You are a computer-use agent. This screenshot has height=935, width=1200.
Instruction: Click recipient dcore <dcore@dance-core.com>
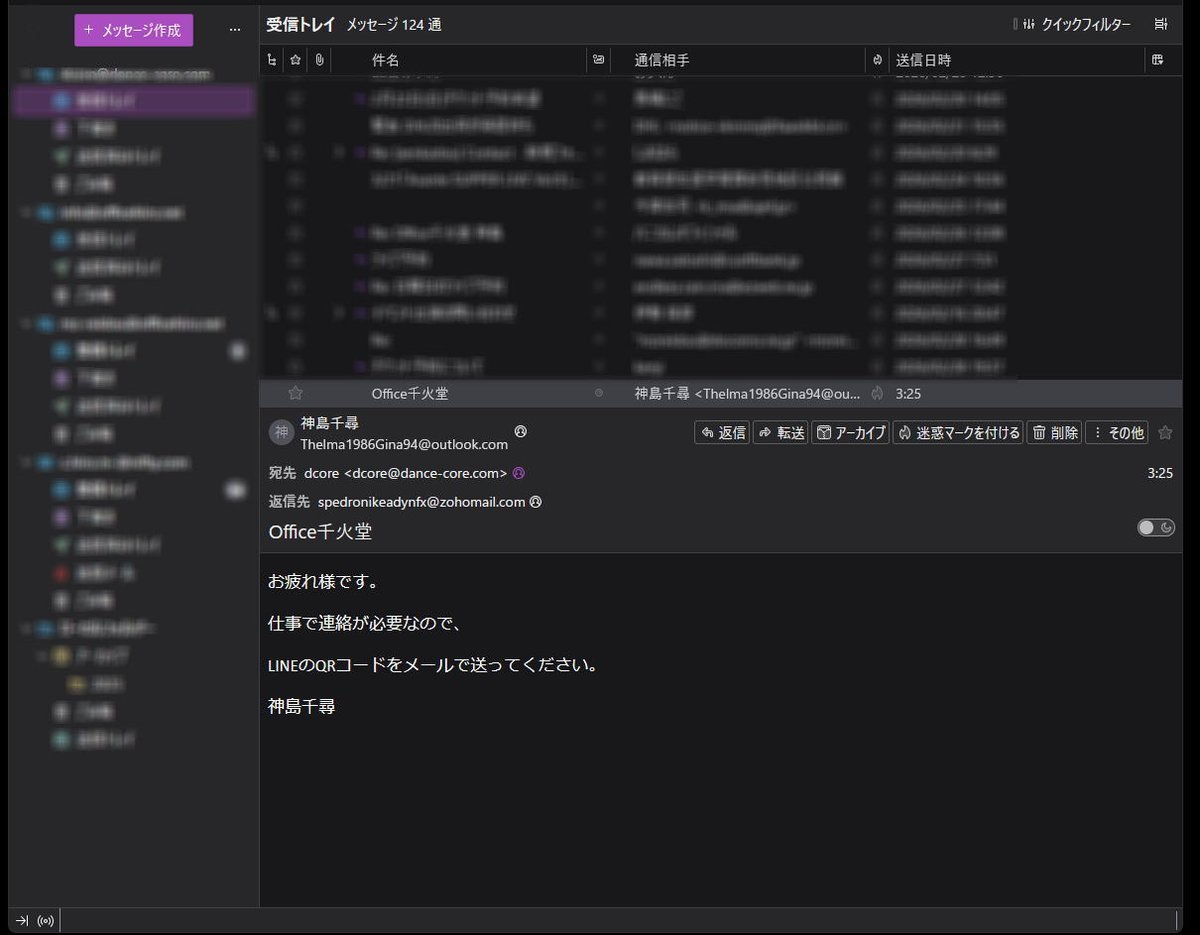[x=405, y=473]
